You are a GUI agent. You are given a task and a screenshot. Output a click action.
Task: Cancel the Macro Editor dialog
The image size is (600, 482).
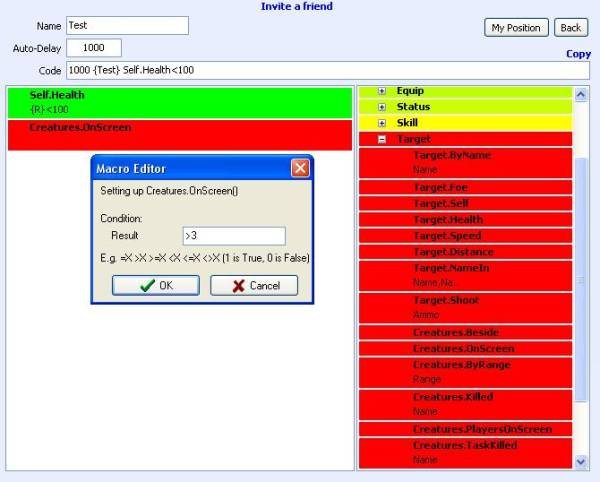click(254, 286)
